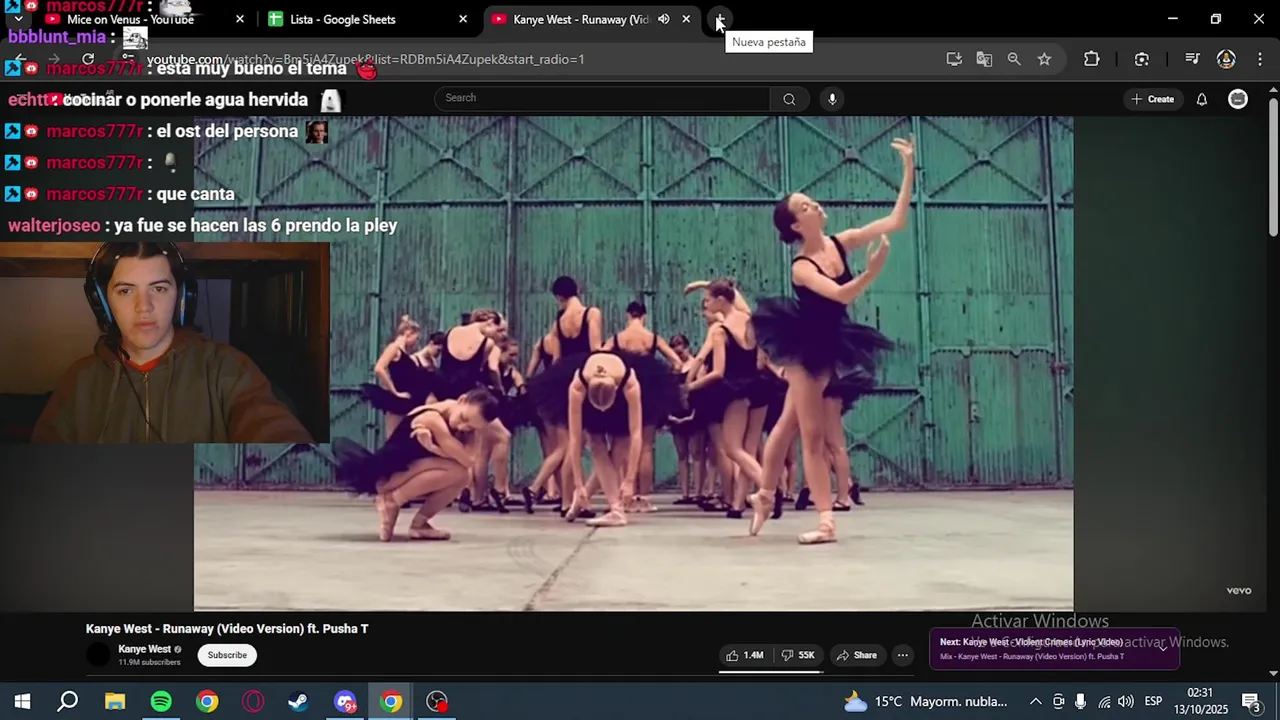Open File Explorer from the taskbar

pos(115,701)
